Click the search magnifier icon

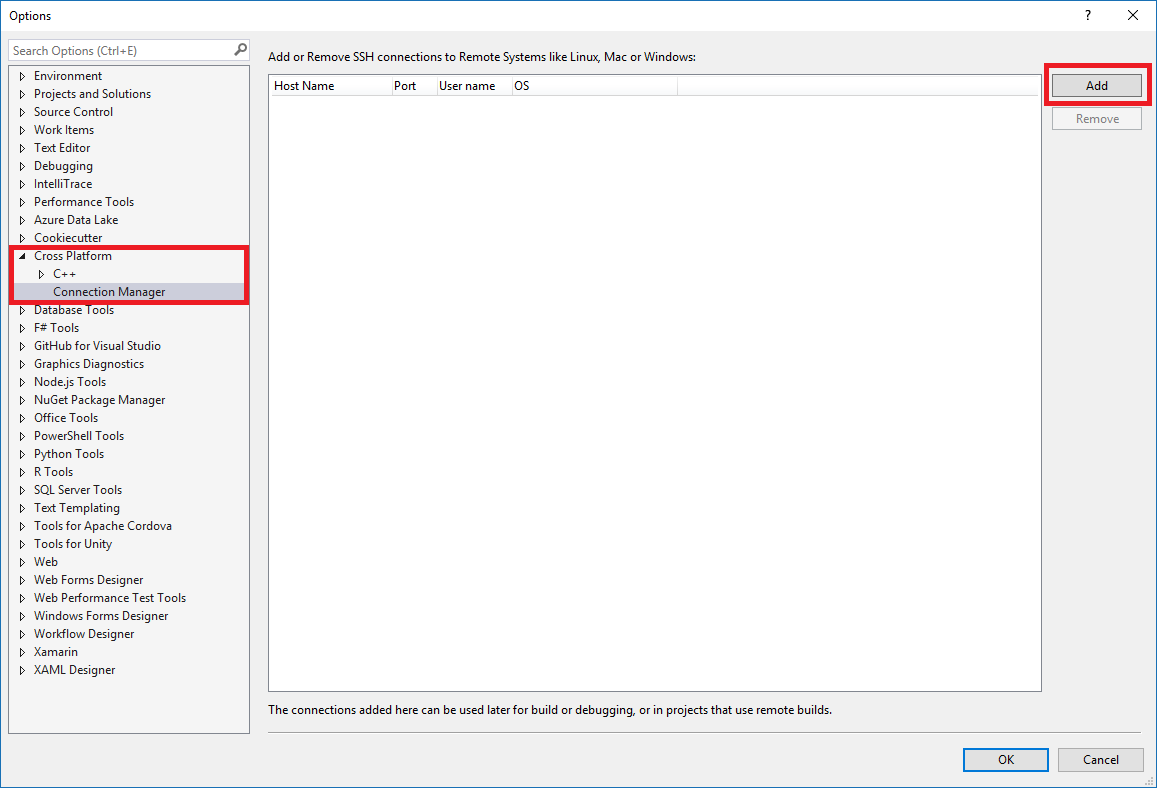(x=239, y=49)
